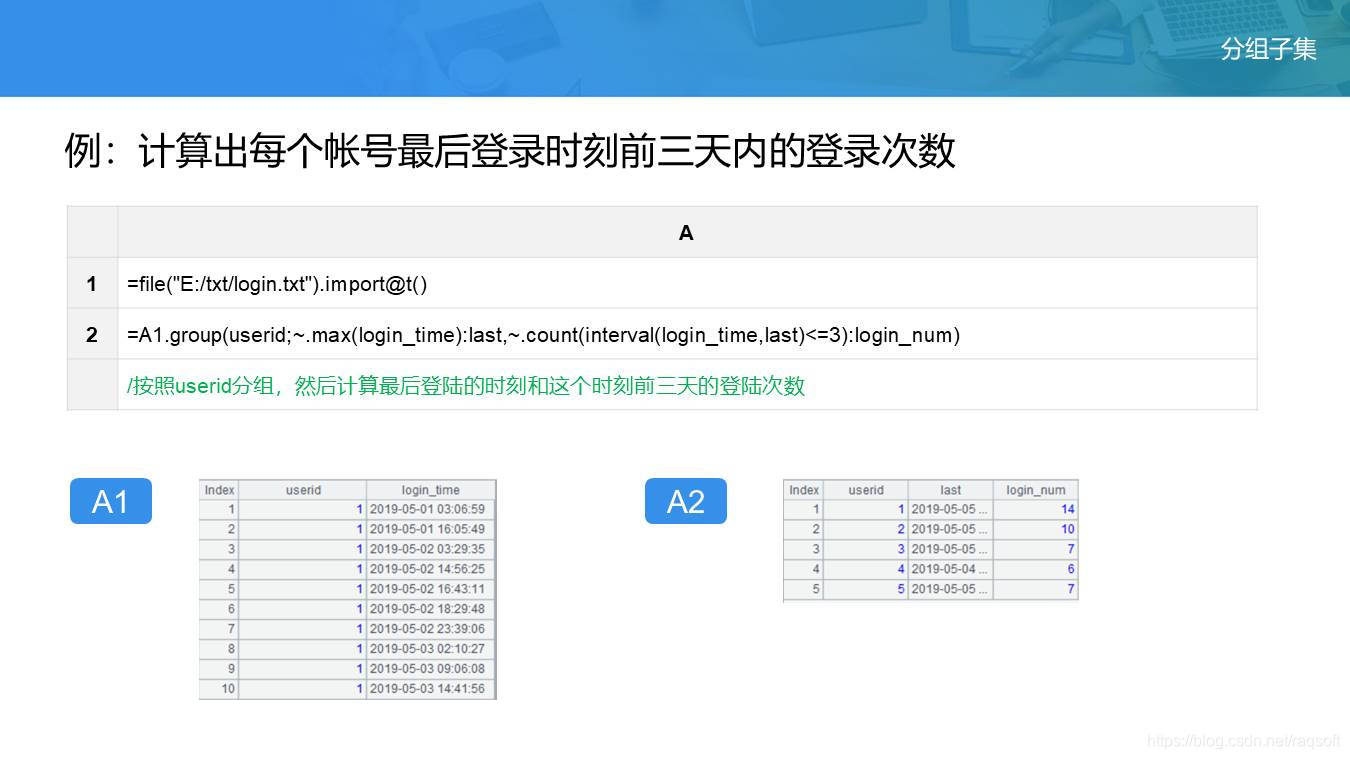Select cell 2019-05-03 14:41:56
The height and width of the screenshot is (759, 1350).
click(x=431, y=689)
